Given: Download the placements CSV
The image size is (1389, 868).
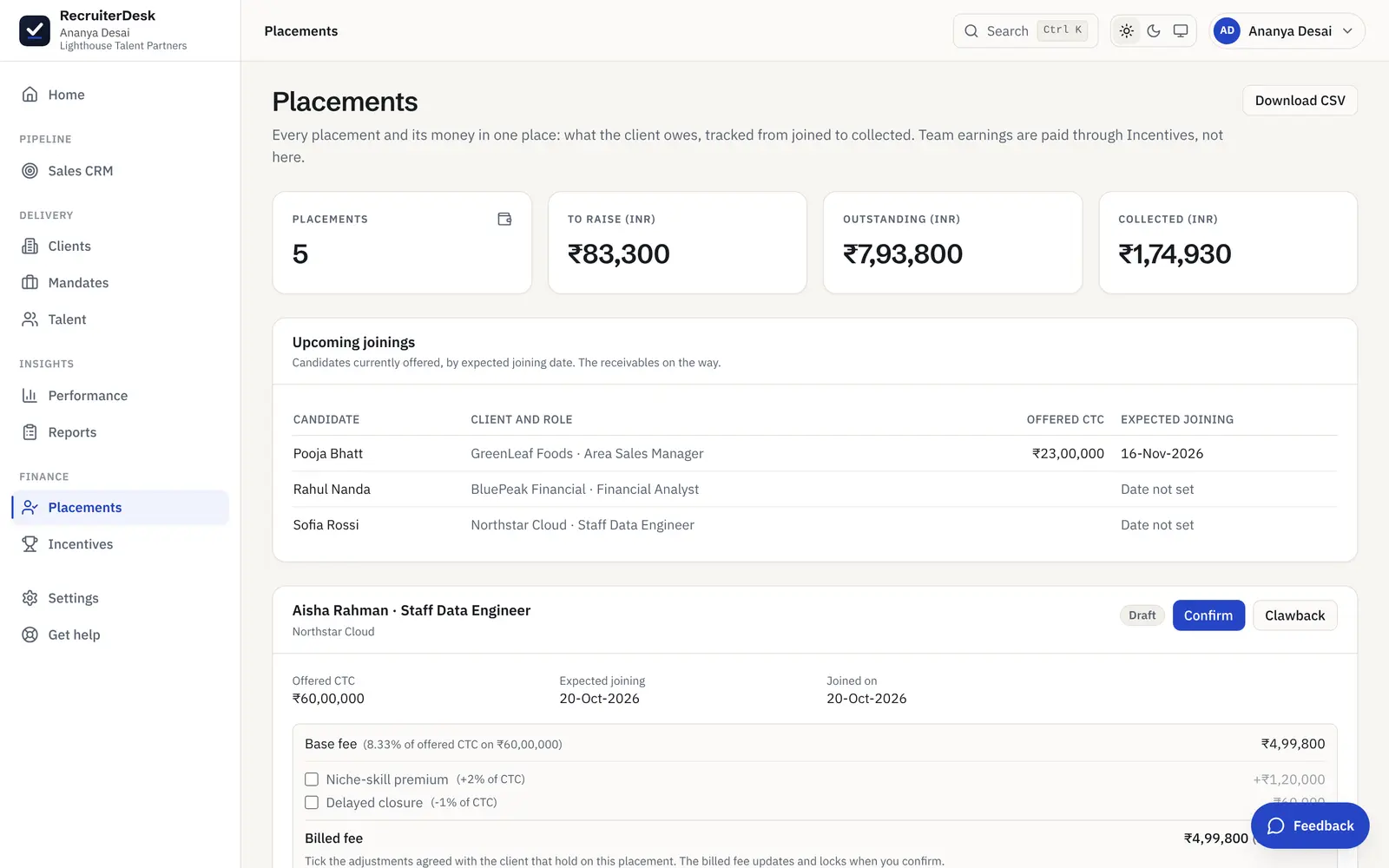Looking at the screenshot, I should (1300, 101).
